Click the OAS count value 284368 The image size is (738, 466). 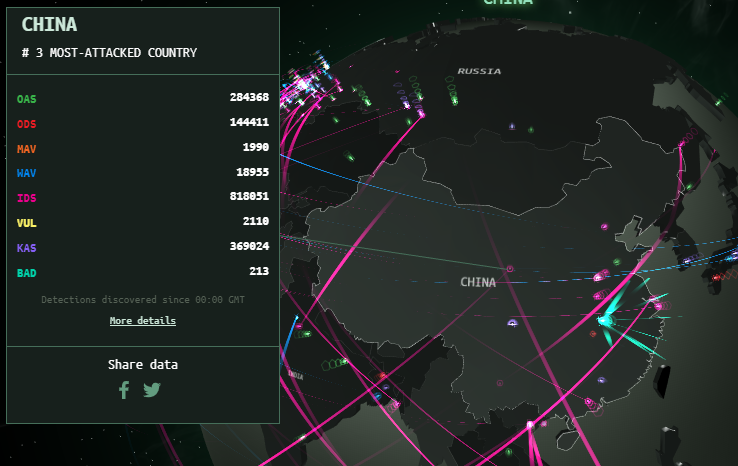pos(249,98)
